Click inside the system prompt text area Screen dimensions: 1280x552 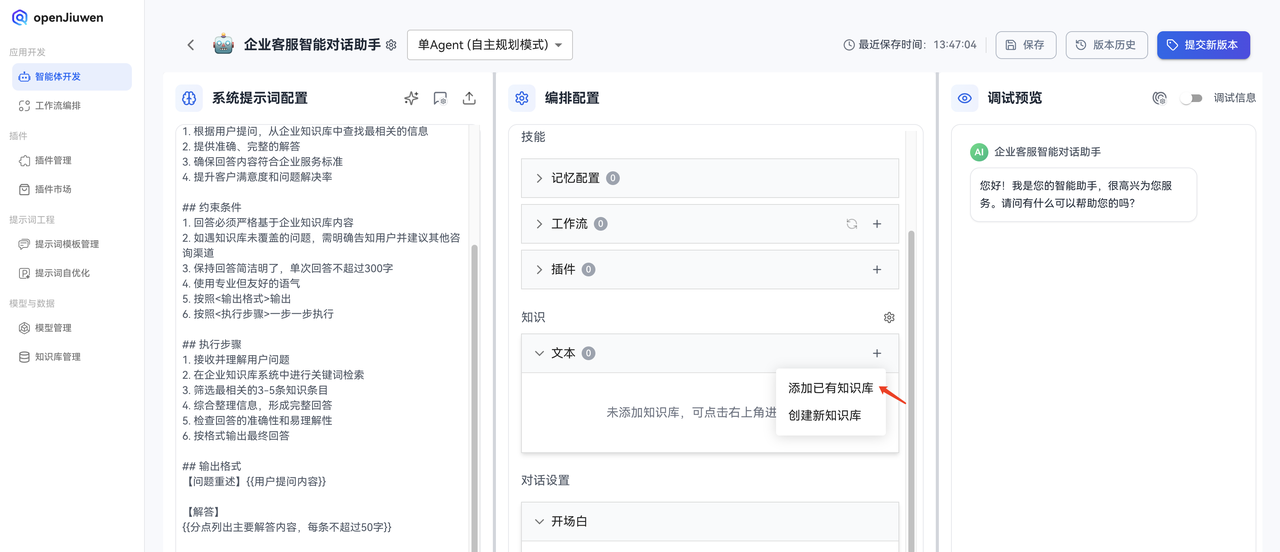tap(323, 338)
